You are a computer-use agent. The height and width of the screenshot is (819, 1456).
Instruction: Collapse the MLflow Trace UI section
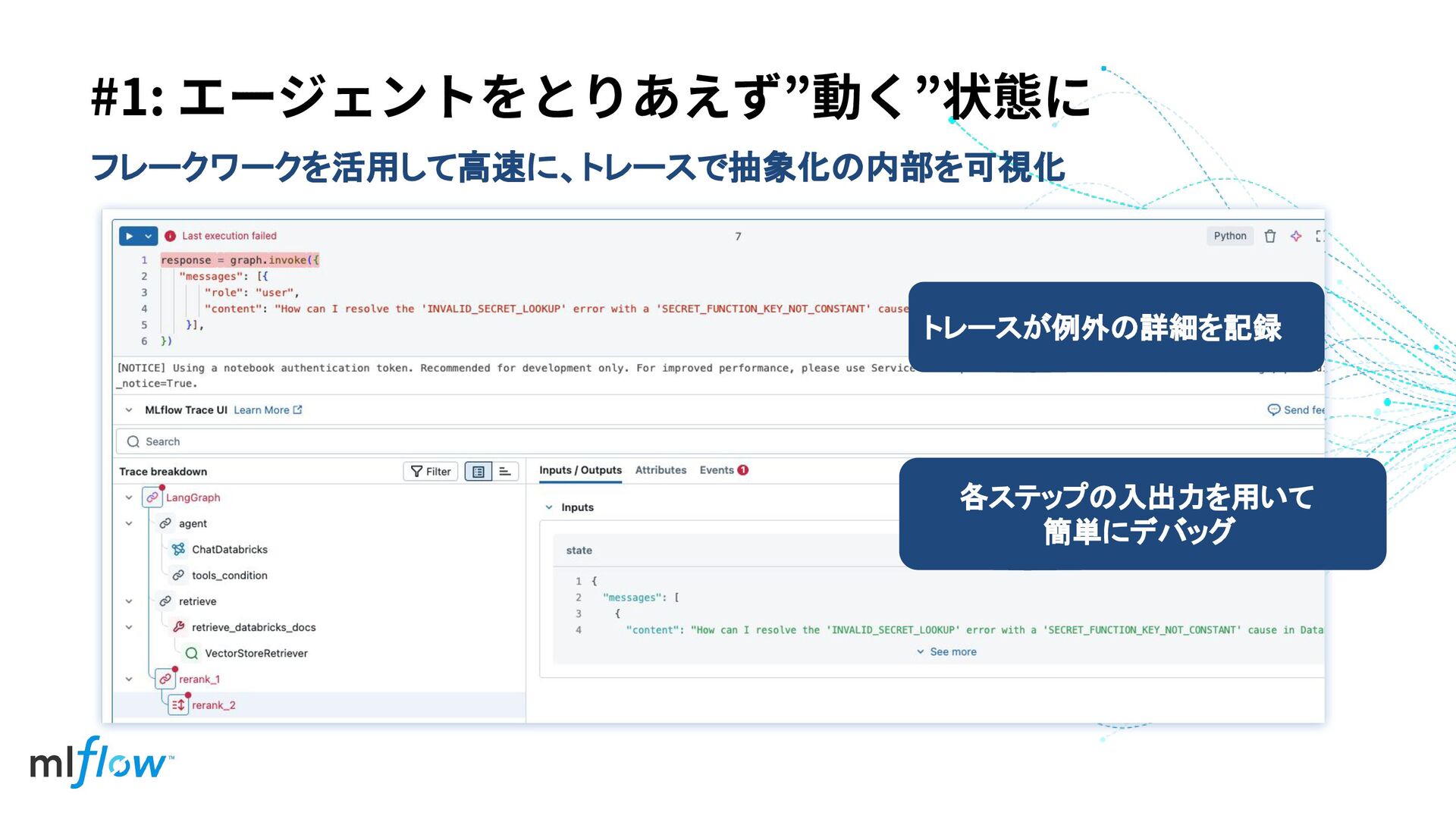click(x=129, y=409)
